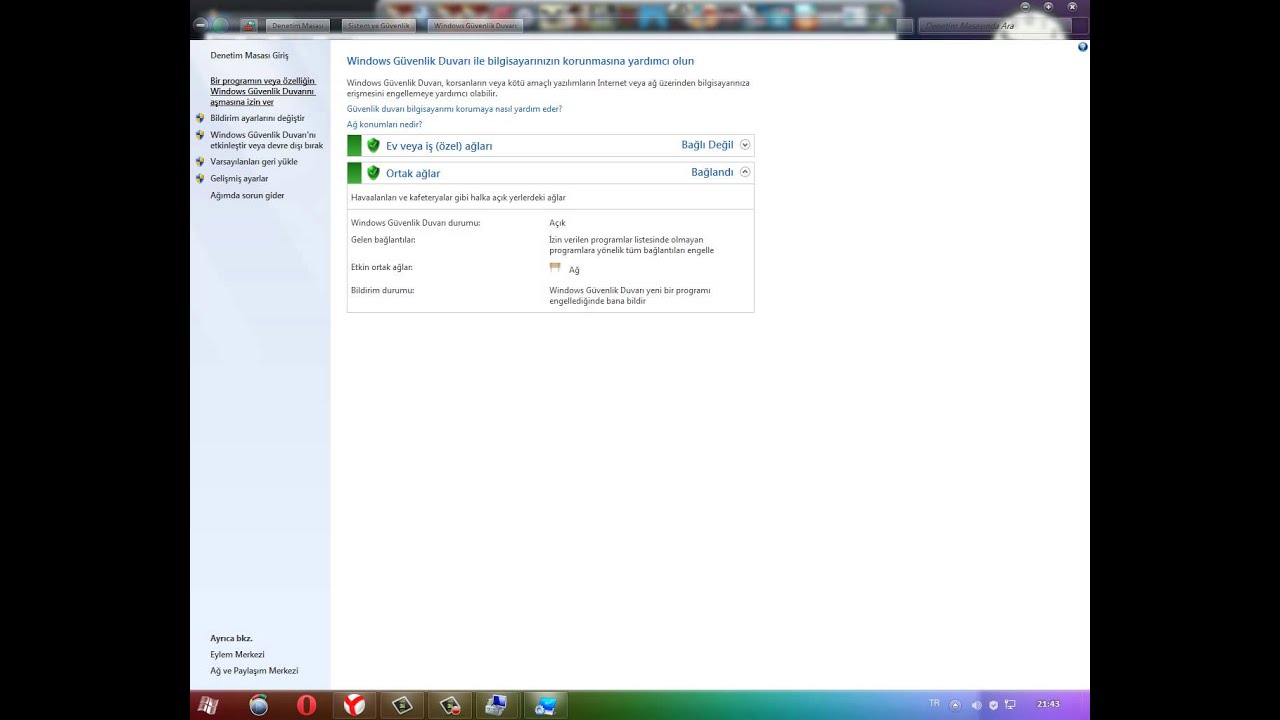Click the Etkin ortak ağlar label
The width and height of the screenshot is (1280, 720).
point(382,267)
